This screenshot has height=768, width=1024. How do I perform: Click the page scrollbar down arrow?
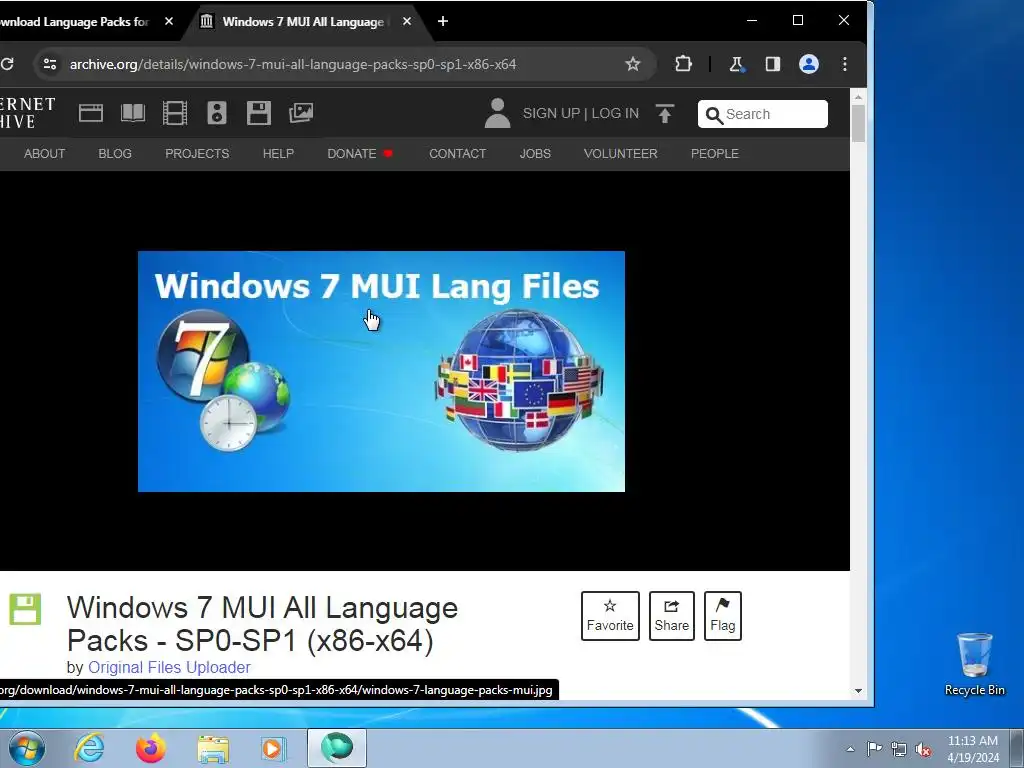point(858,690)
